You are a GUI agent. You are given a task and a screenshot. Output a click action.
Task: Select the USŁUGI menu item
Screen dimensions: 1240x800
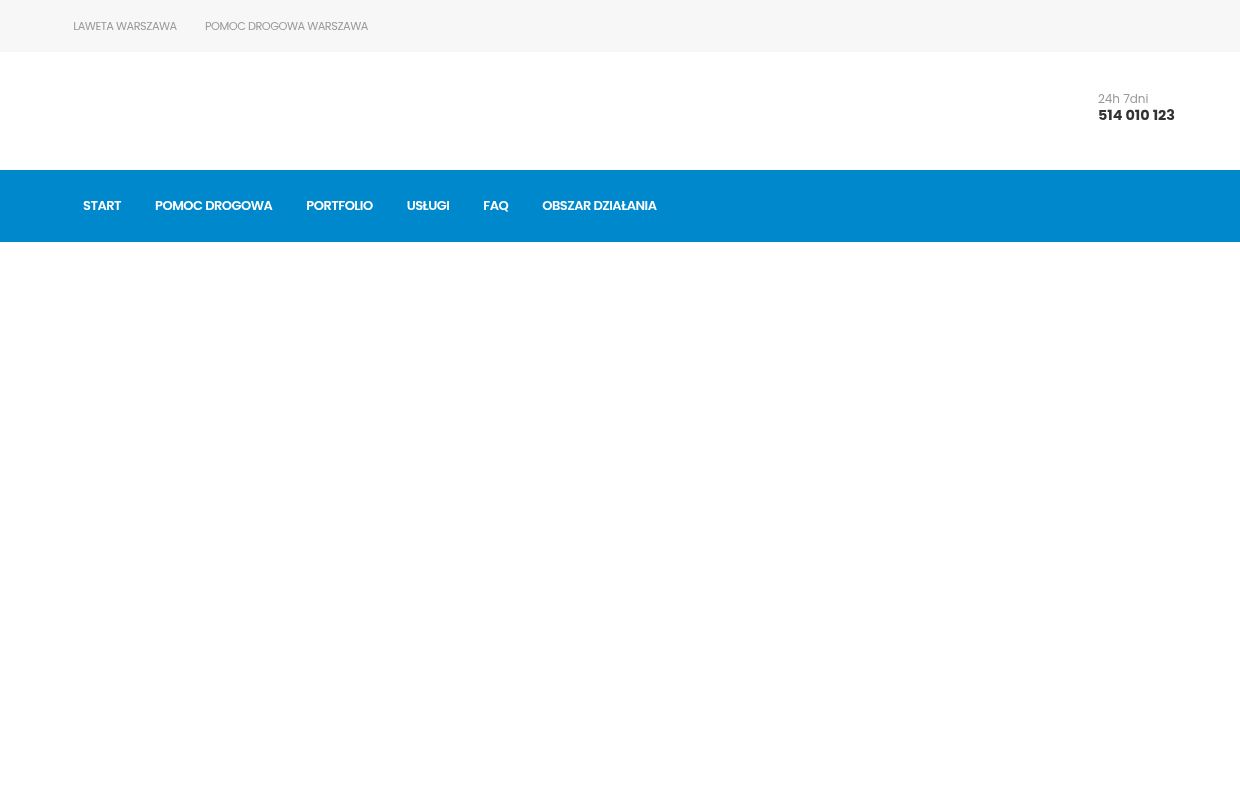click(427, 206)
